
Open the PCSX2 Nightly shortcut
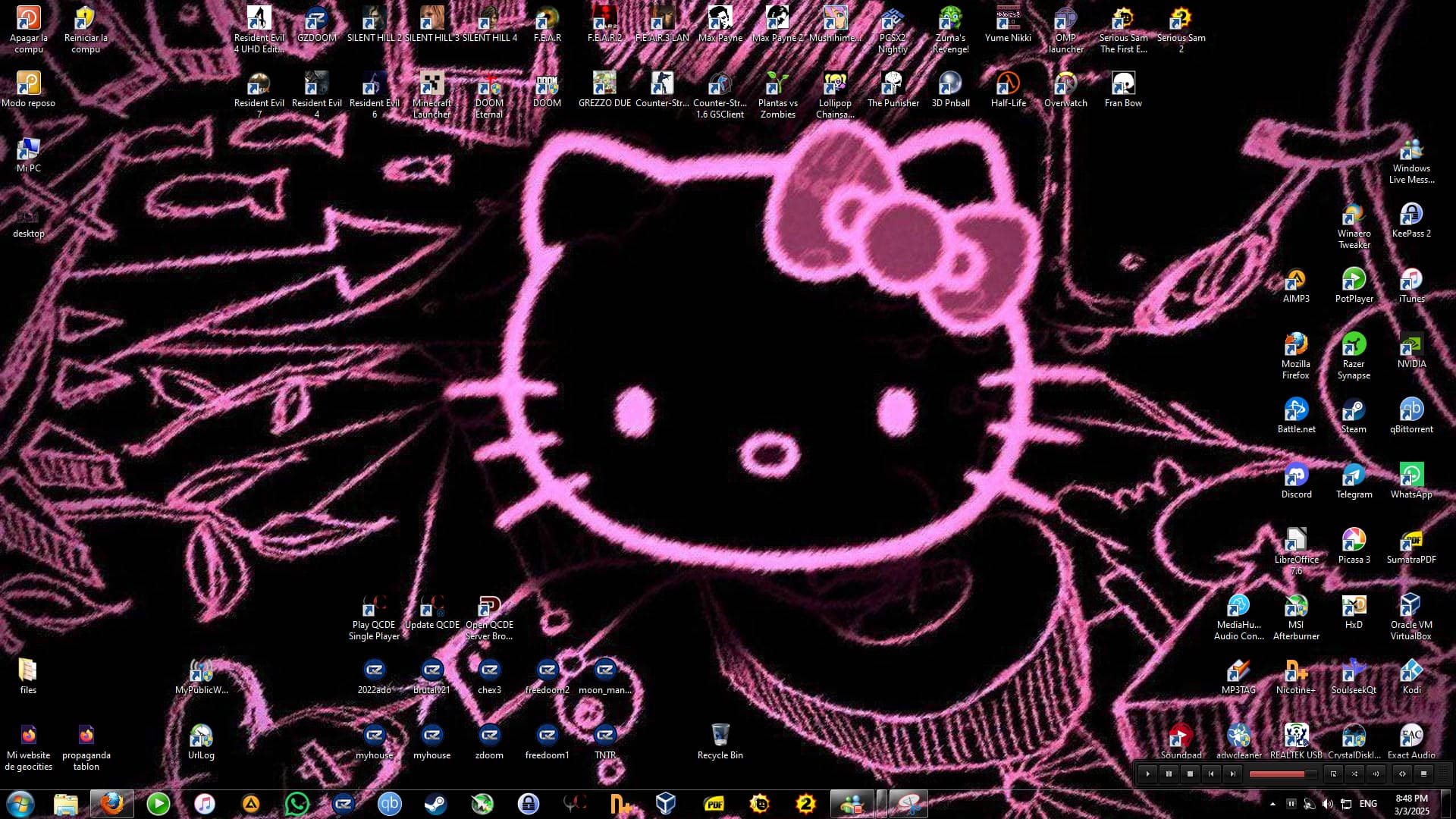[x=893, y=30]
